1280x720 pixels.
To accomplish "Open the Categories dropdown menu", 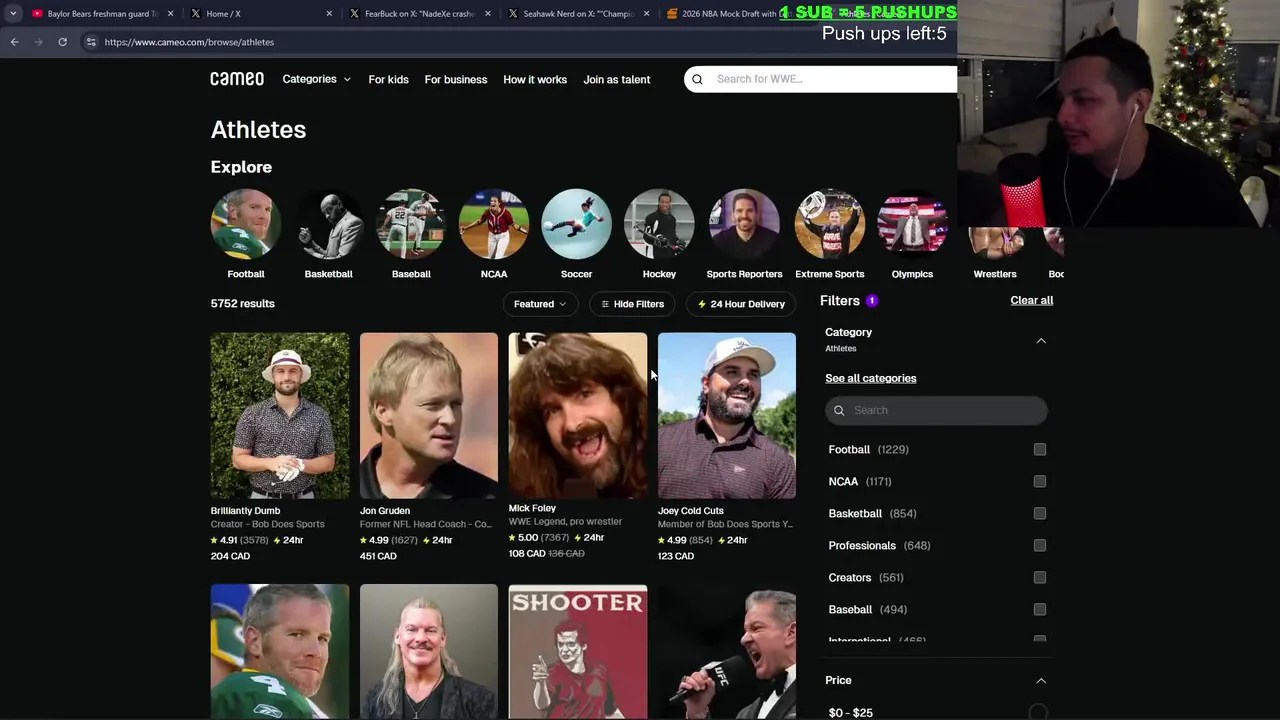I will 316,79.
